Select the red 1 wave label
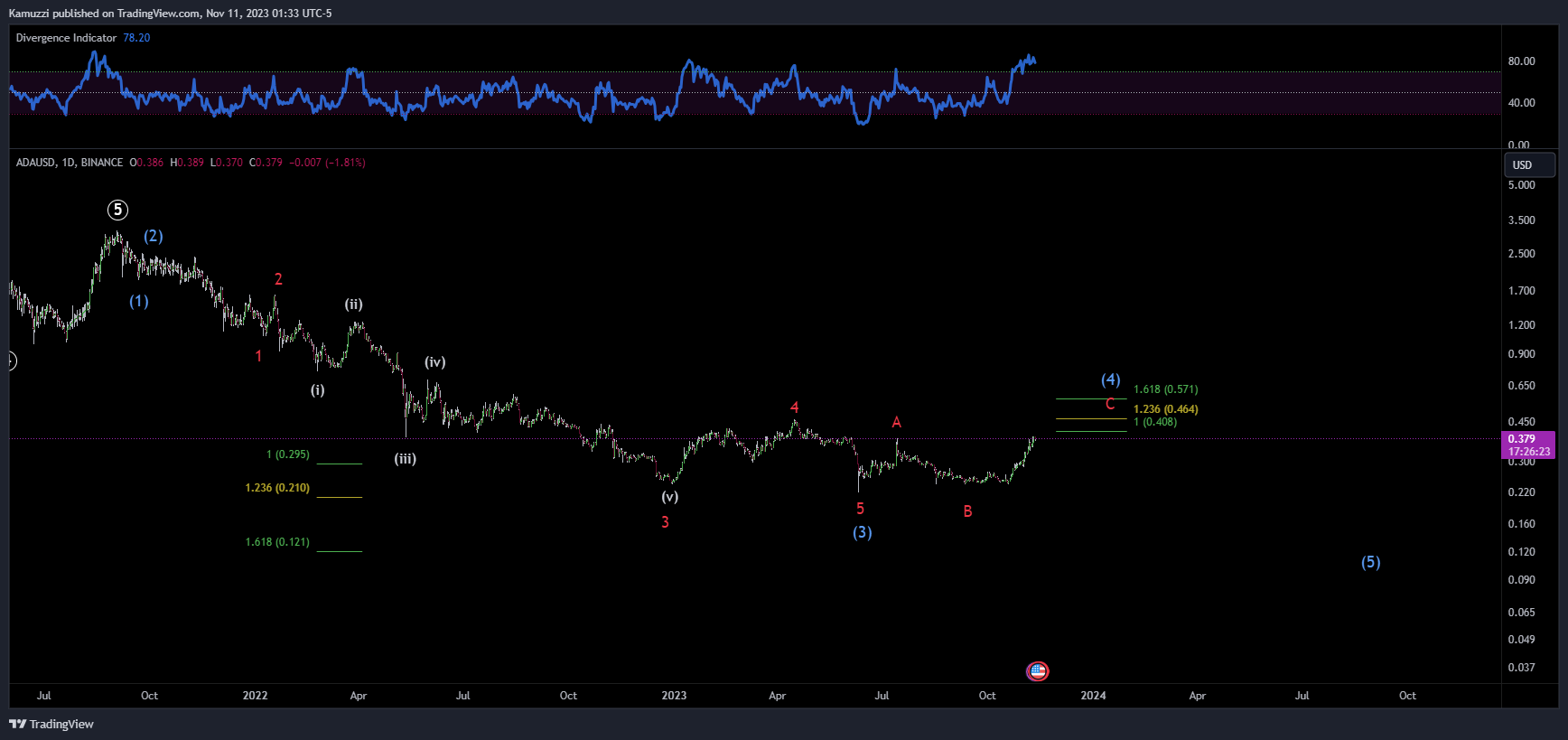 tap(258, 356)
